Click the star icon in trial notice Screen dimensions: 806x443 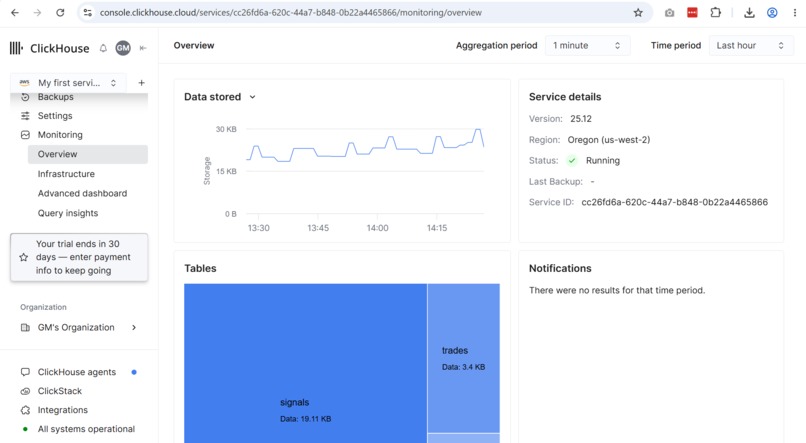(24, 257)
